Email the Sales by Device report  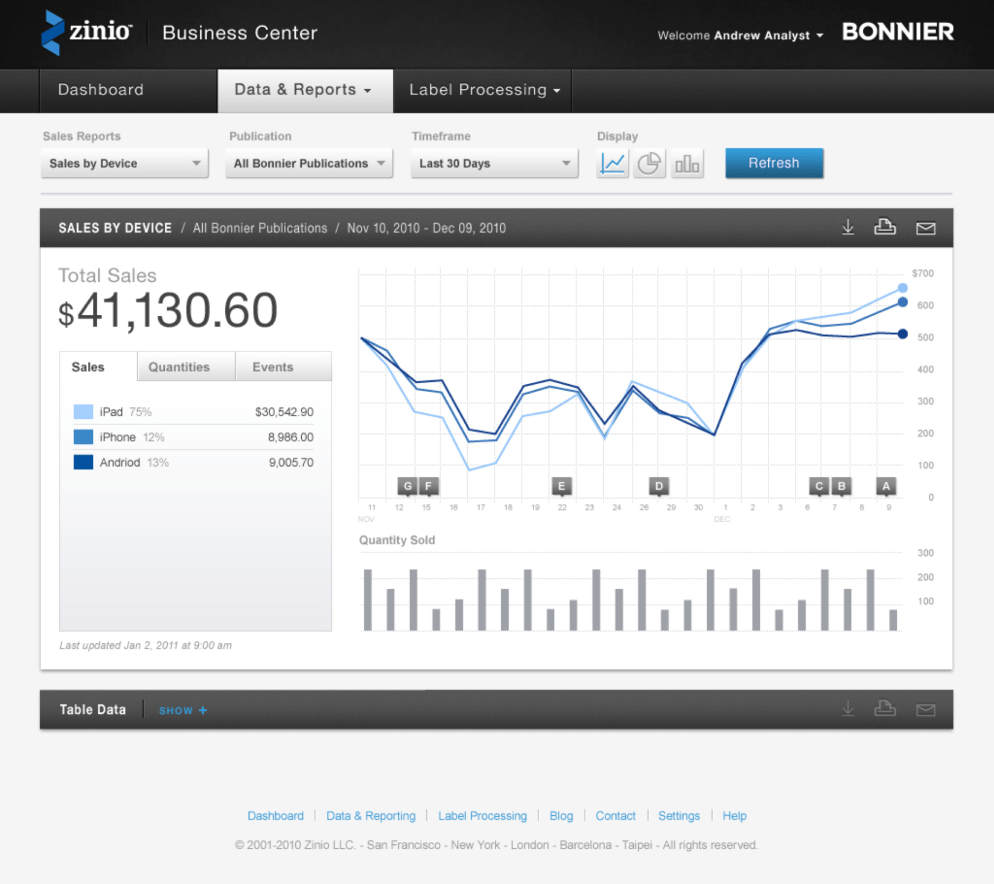(x=925, y=228)
